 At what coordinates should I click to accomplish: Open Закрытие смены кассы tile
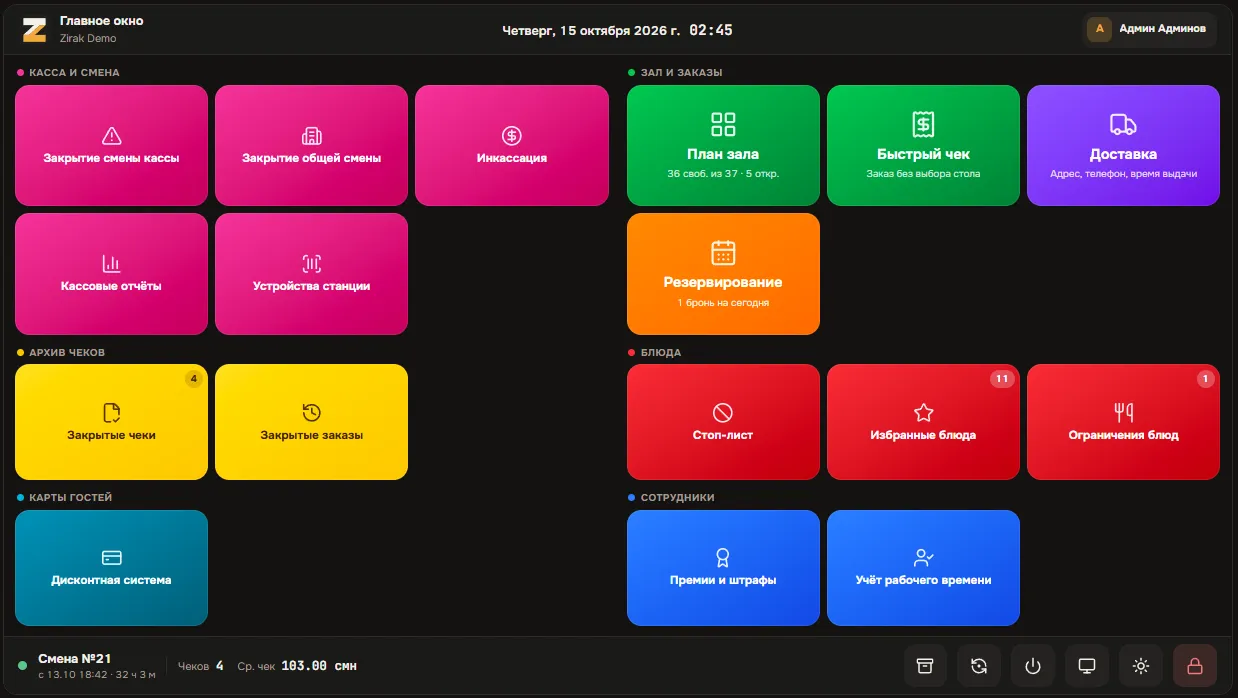(112, 145)
